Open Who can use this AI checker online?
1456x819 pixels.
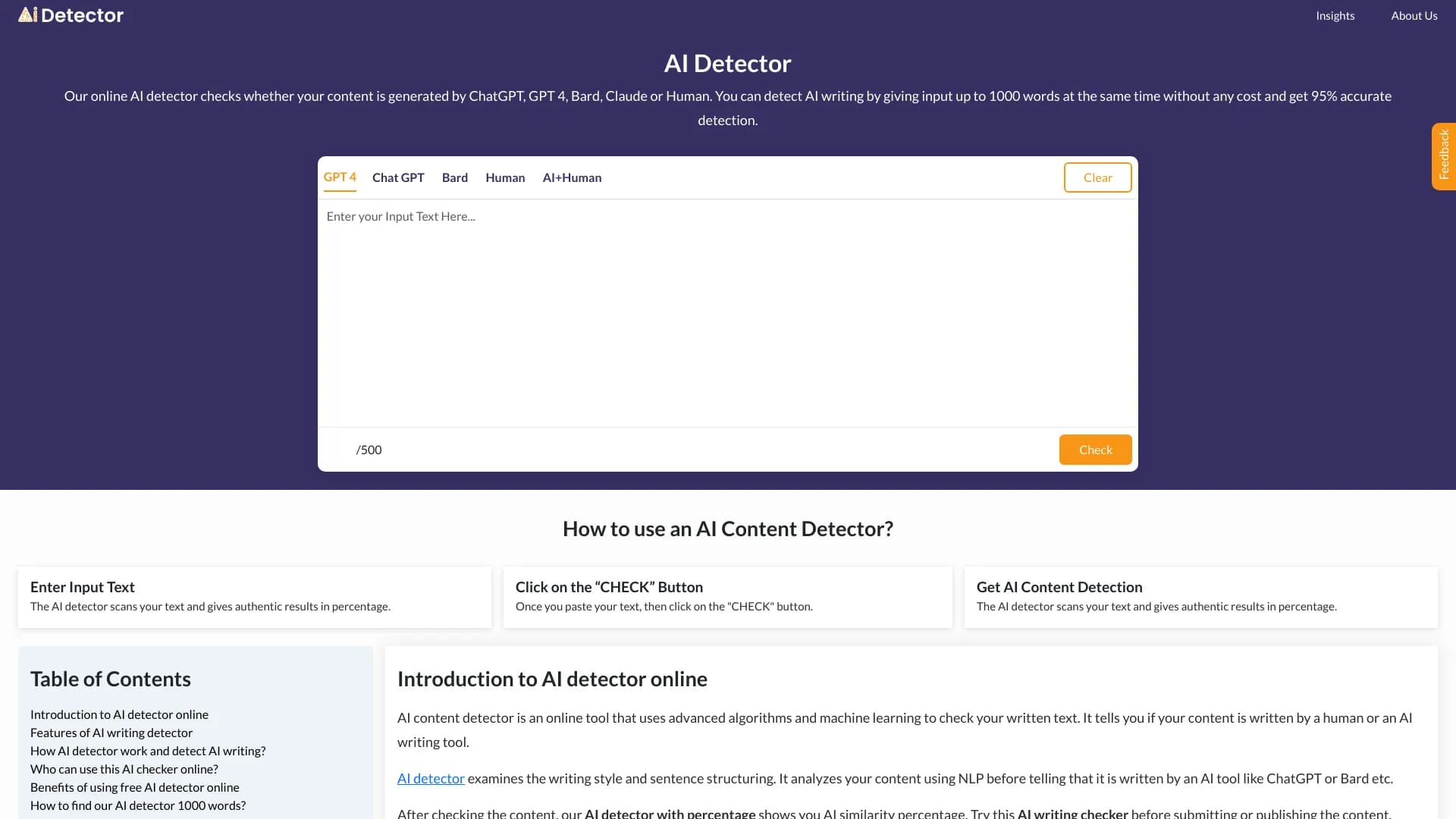point(124,769)
